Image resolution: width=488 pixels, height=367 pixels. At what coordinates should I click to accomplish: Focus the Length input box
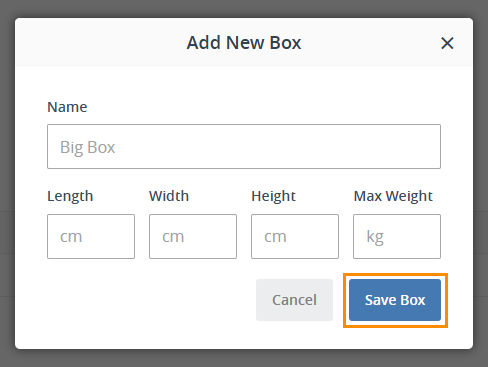pyautogui.click(x=91, y=236)
